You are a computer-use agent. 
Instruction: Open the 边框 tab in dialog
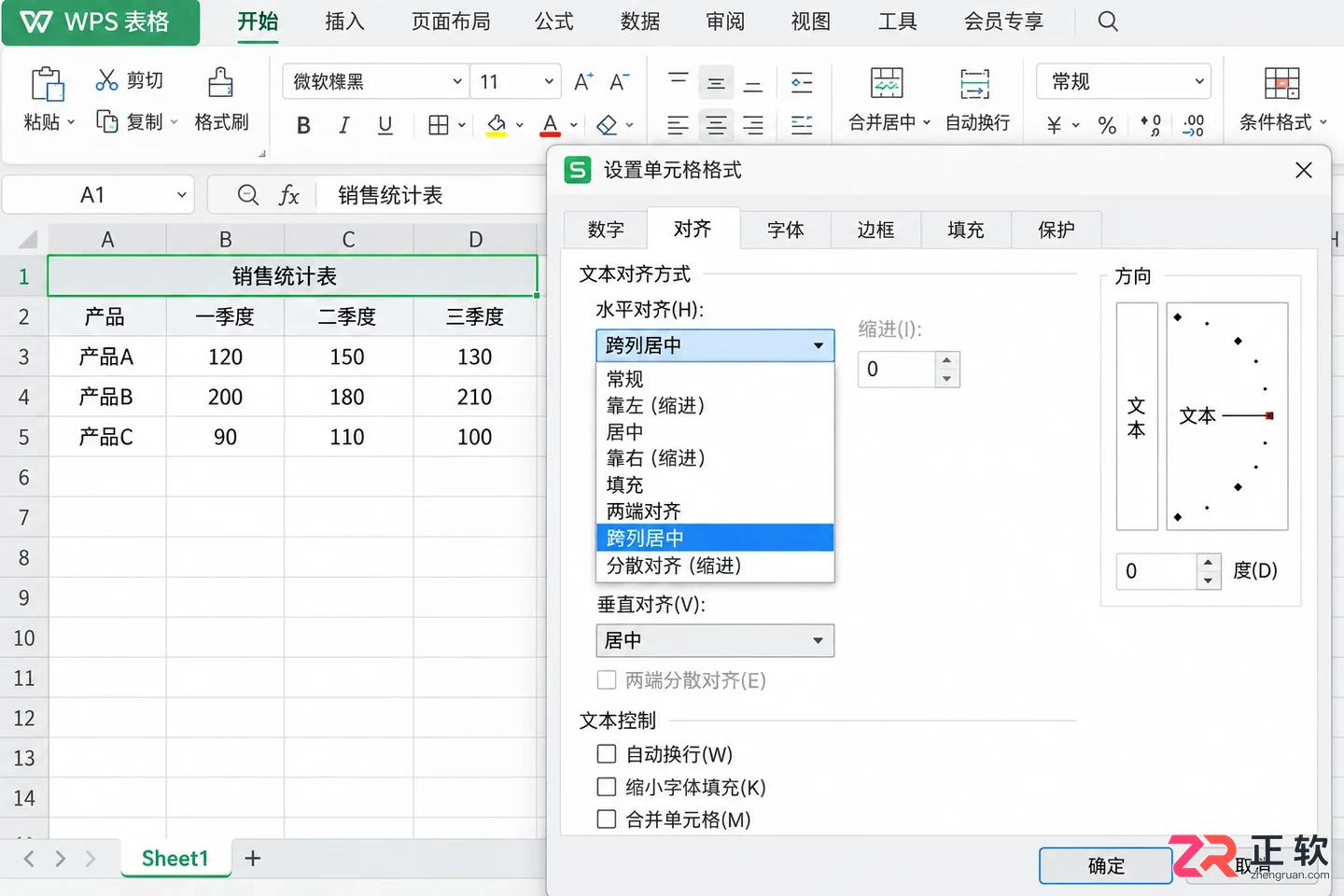pyautogui.click(x=875, y=230)
